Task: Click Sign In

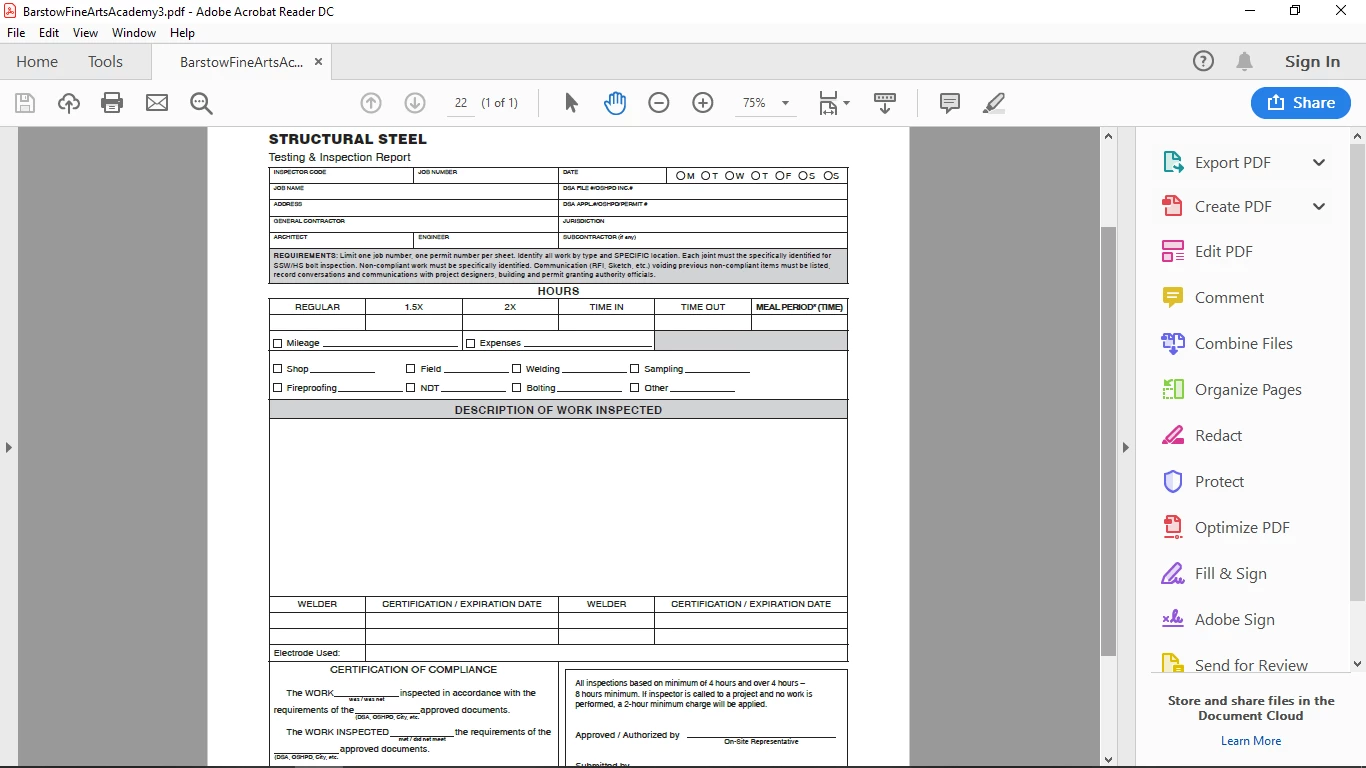Action: point(1312,62)
